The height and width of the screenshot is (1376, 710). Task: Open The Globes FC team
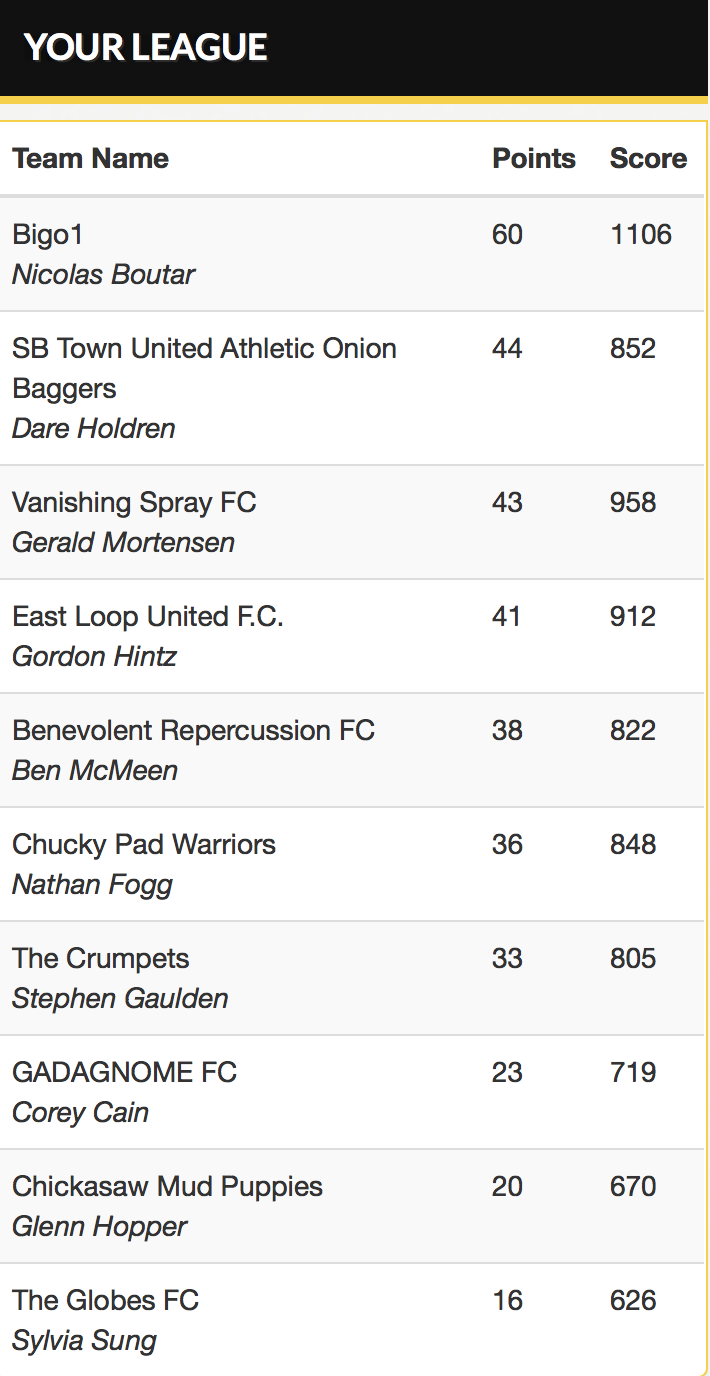pyautogui.click(x=105, y=1300)
